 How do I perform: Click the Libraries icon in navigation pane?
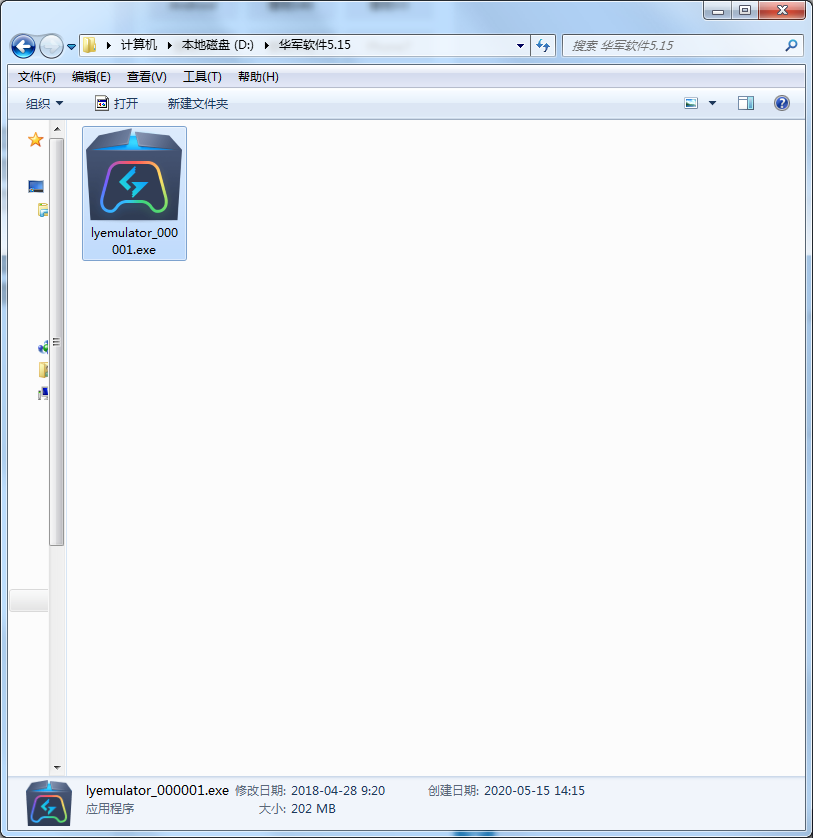[43, 210]
